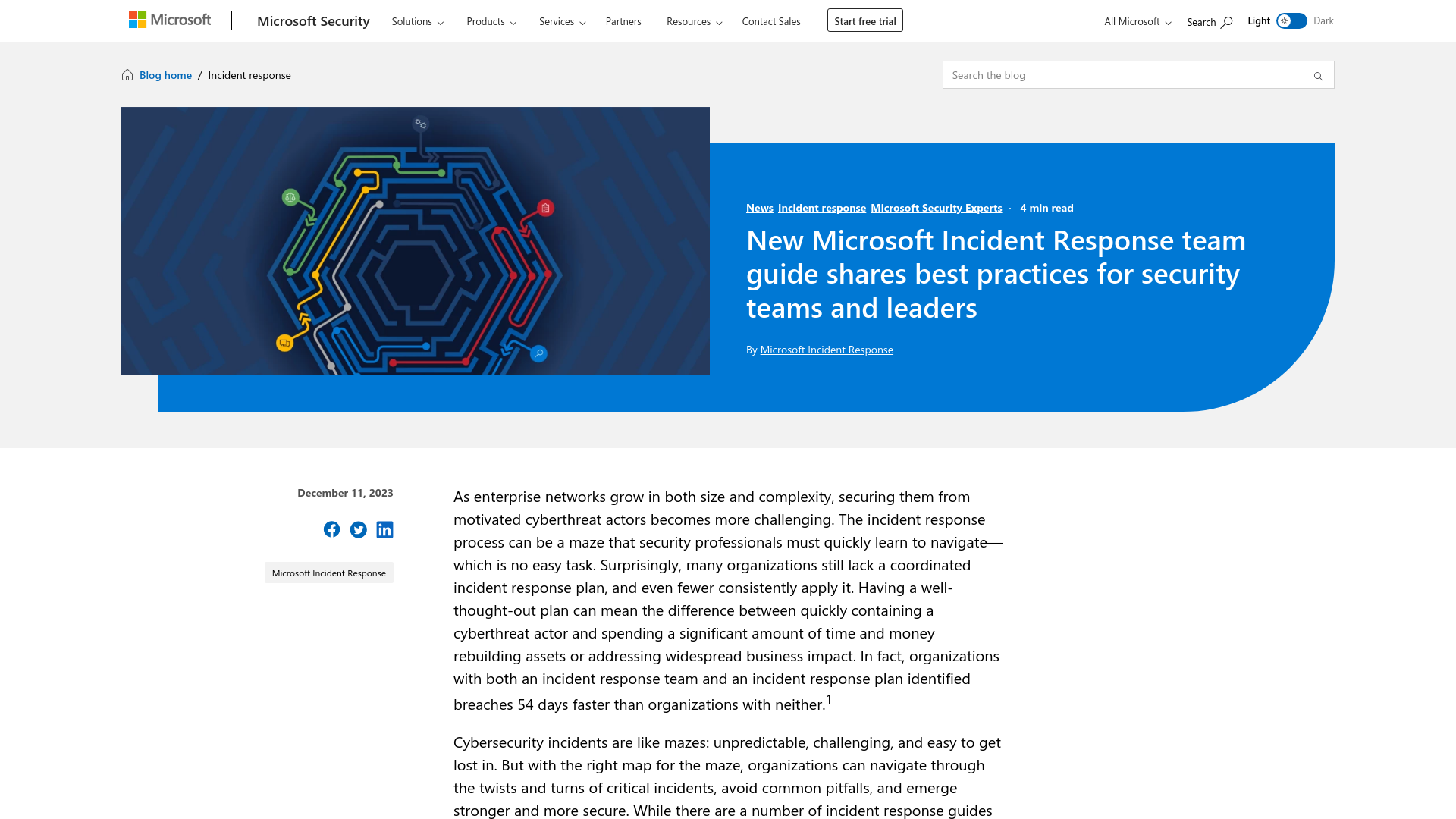Expand the Solutions dropdown menu
Viewport: 1456px width, 819px height.
click(417, 21)
